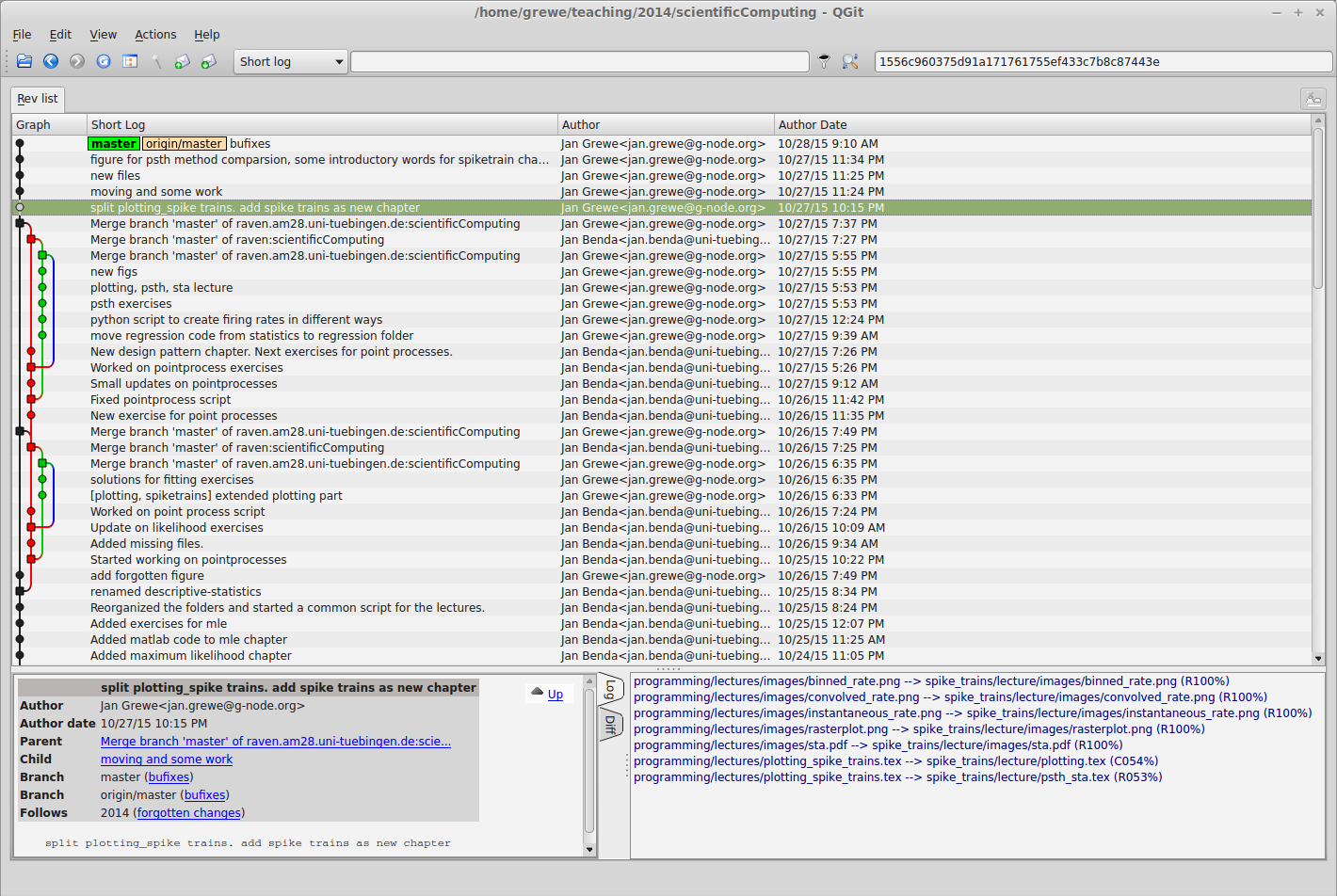Open the View menu
1337x896 pixels.
coord(103,35)
